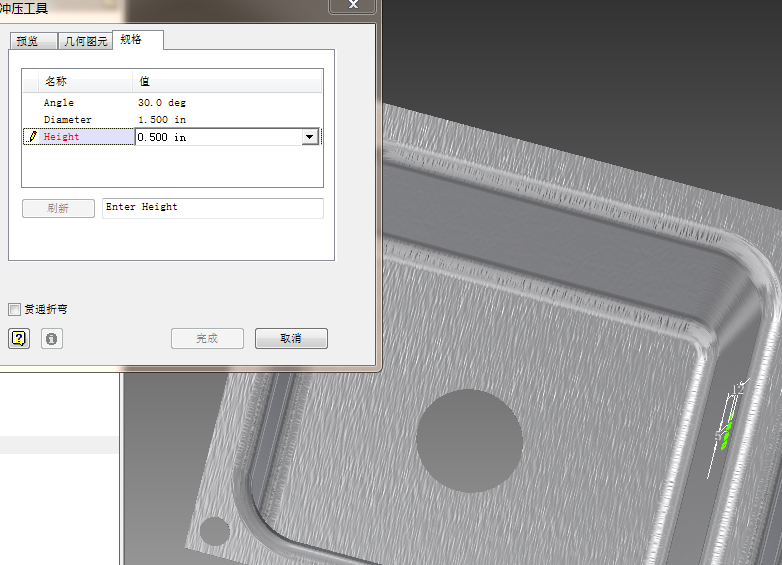The height and width of the screenshot is (565, 782).
Task: Open the 几何图元 tab
Action: tap(84, 41)
